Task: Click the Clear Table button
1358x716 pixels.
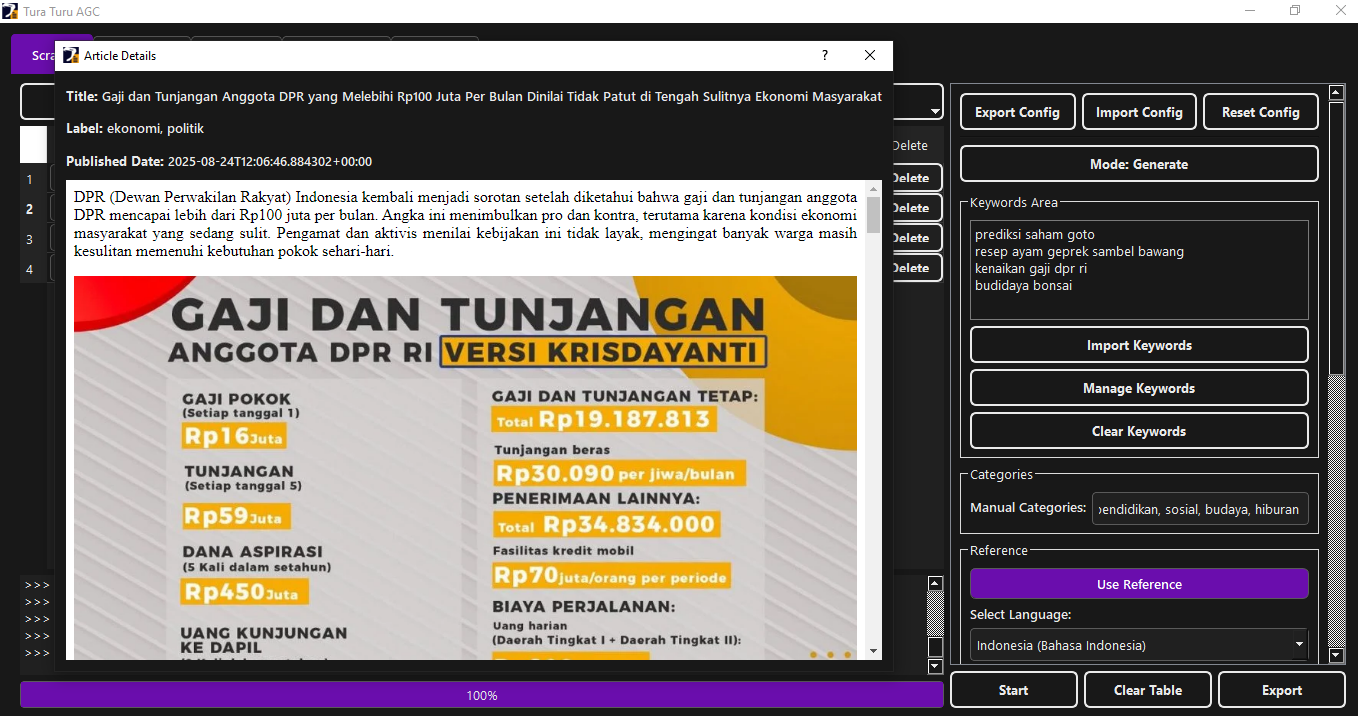Action: pyautogui.click(x=1148, y=690)
